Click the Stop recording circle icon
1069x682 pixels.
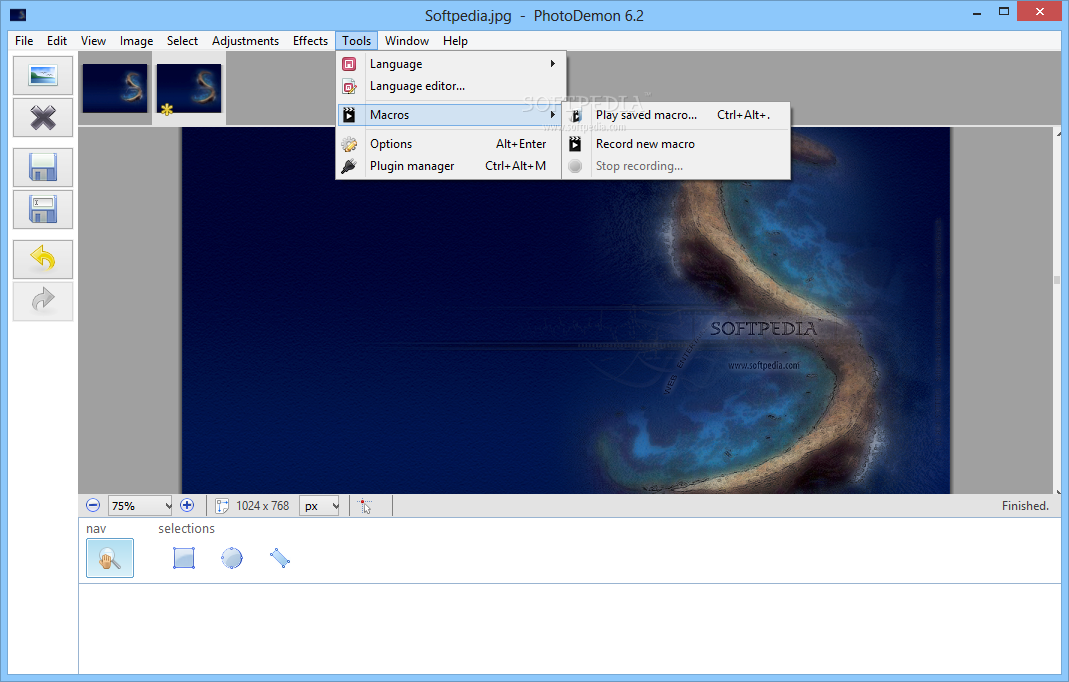[575, 166]
